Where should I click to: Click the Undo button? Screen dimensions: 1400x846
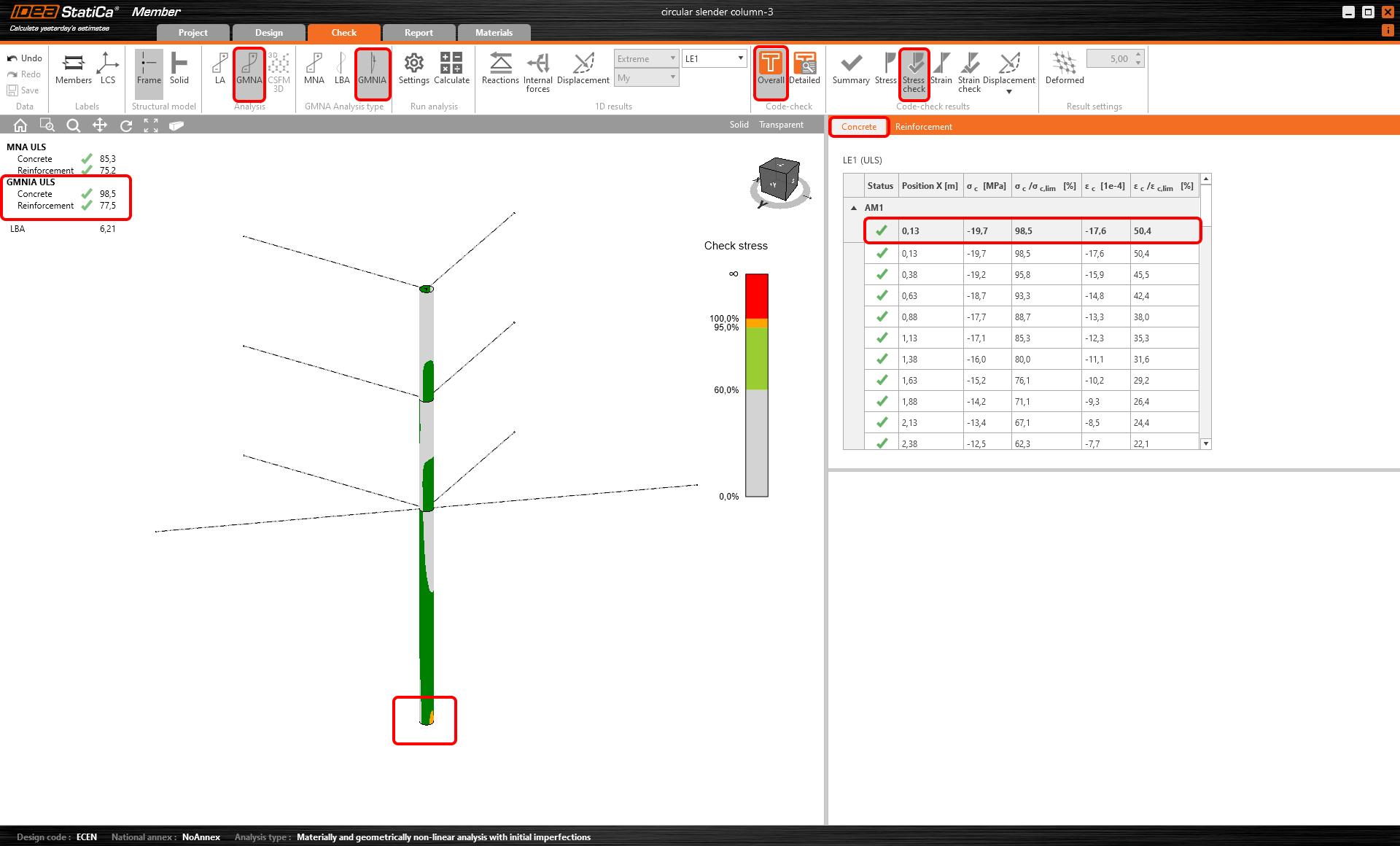25,58
